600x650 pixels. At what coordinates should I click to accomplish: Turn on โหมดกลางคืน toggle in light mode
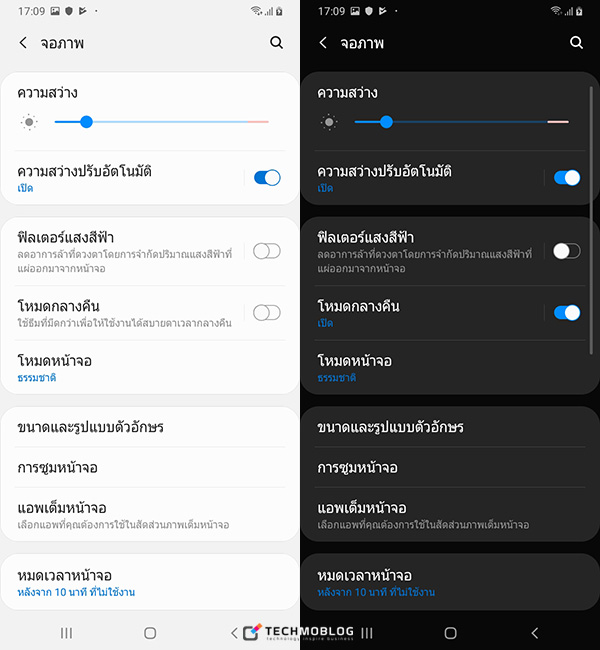click(267, 313)
